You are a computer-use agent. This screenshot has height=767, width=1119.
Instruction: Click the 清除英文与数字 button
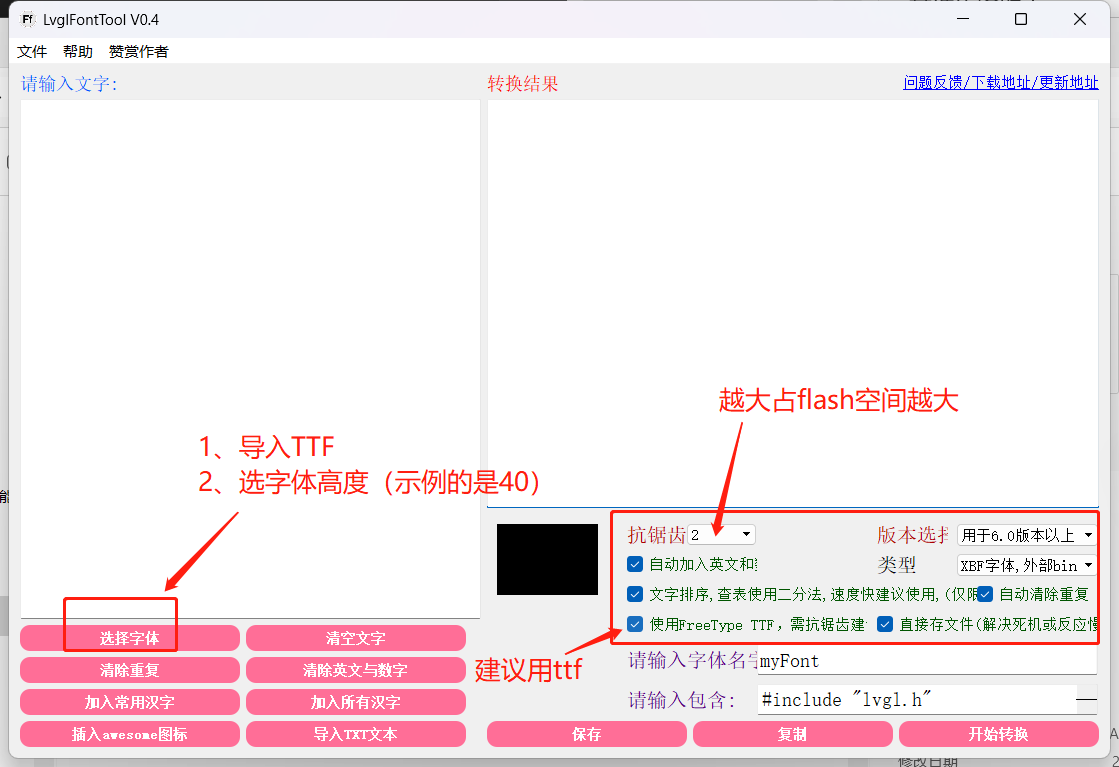pyautogui.click(x=355, y=670)
